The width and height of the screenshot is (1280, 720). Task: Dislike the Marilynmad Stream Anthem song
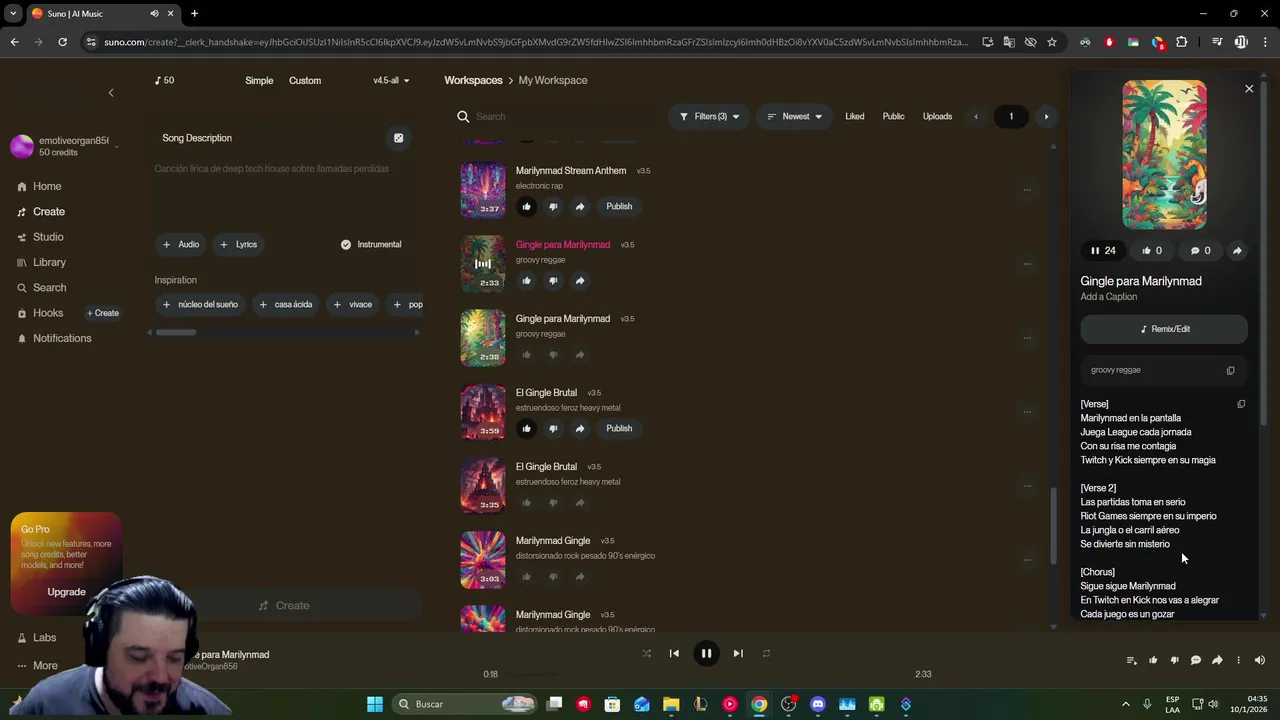(x=553, y=206)
